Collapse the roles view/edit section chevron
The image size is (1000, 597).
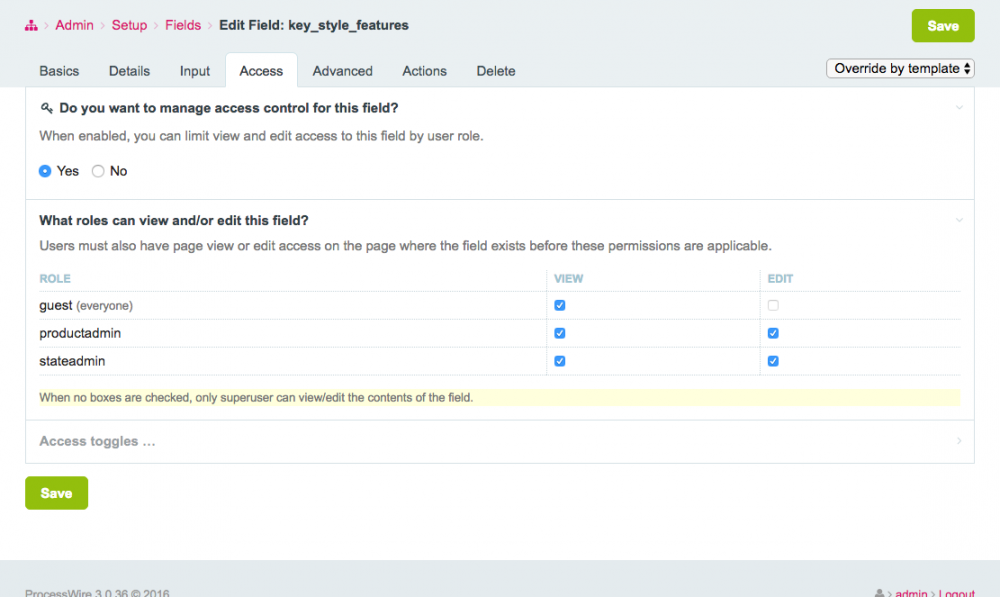pyautogui.click(x=959, y=220)
